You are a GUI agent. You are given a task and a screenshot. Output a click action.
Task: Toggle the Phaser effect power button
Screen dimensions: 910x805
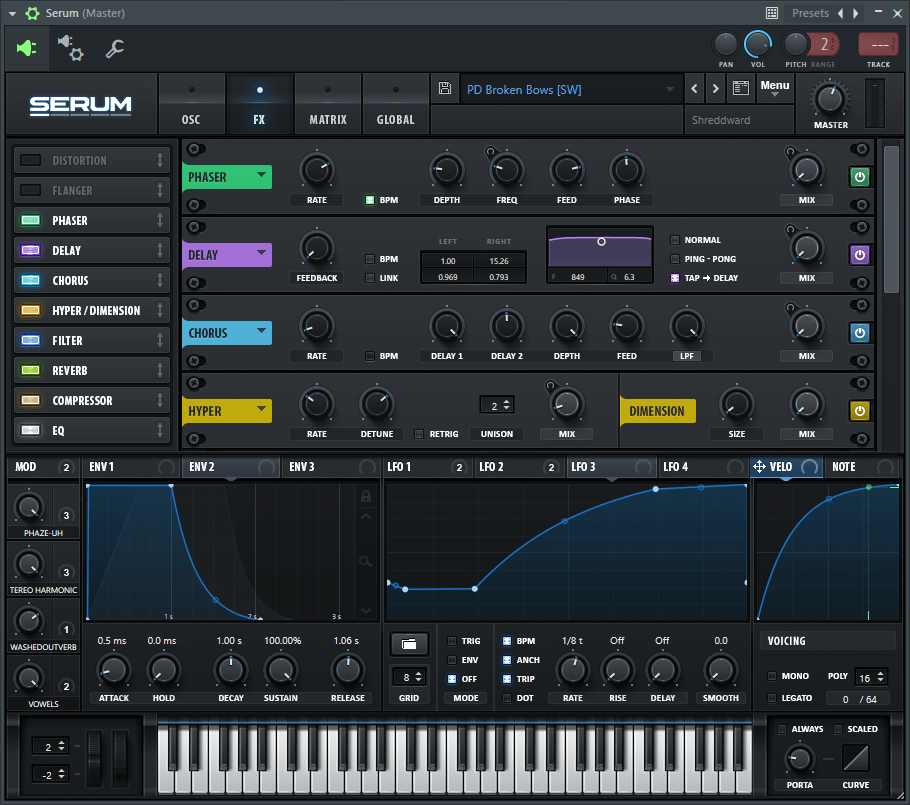(x=860, y=177)
